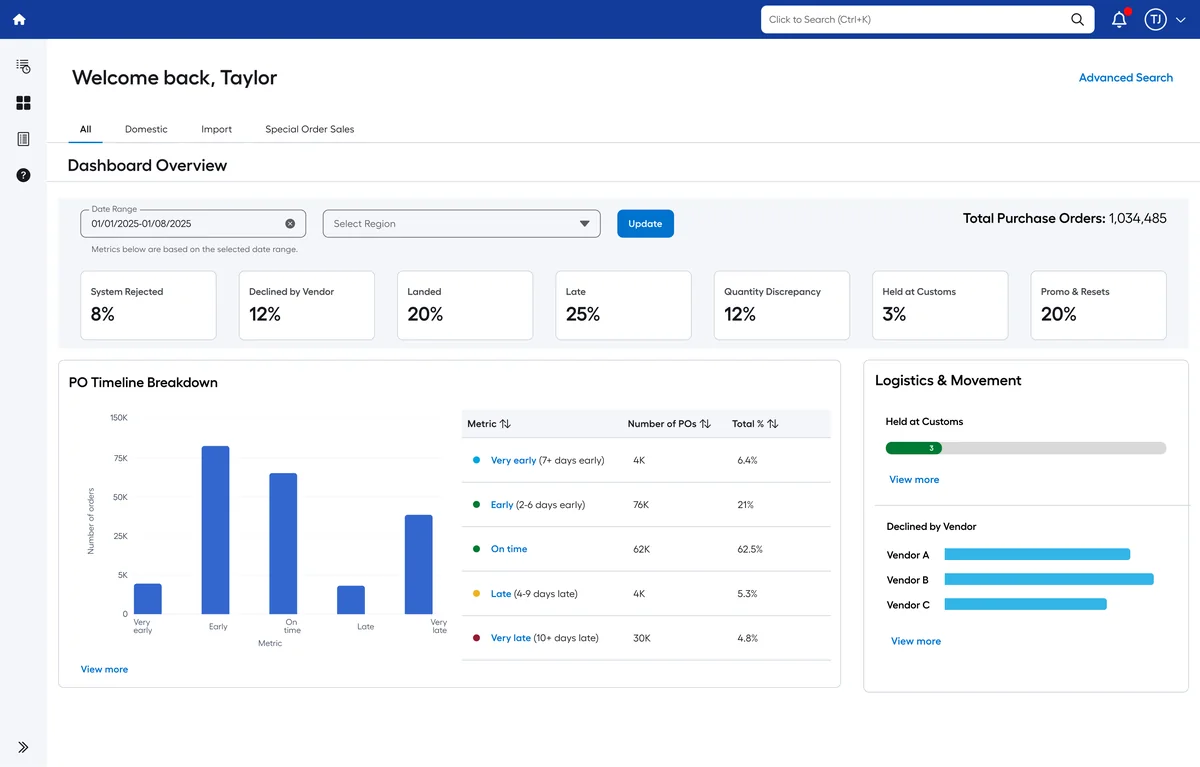Open the Late metric link
The width and height of the screenshot is (1200, 767).
coord(501,594)
